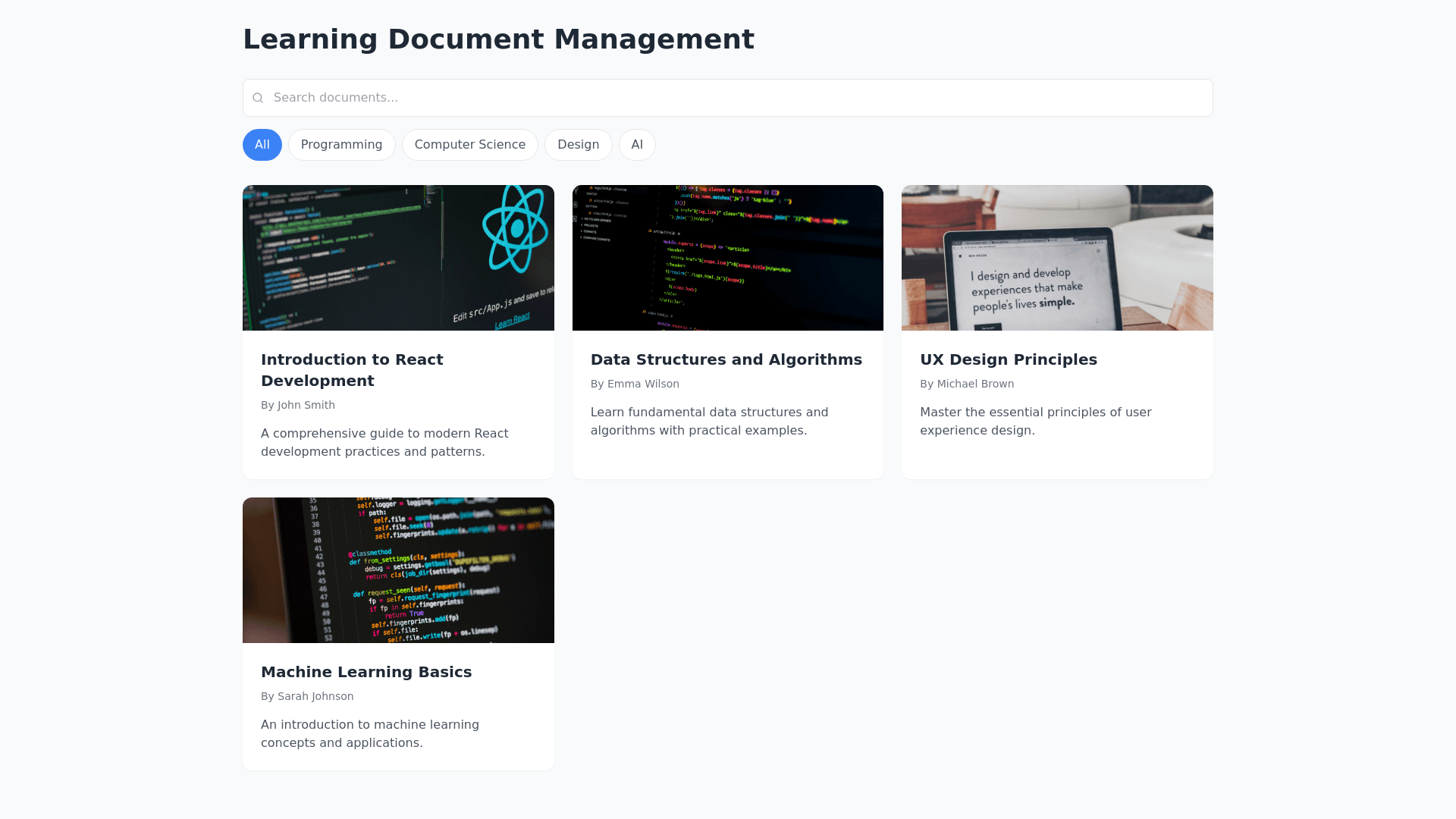This screenshot has height=819, width=1456.
Task: Open the React development cover image
Action: [398, 258]
